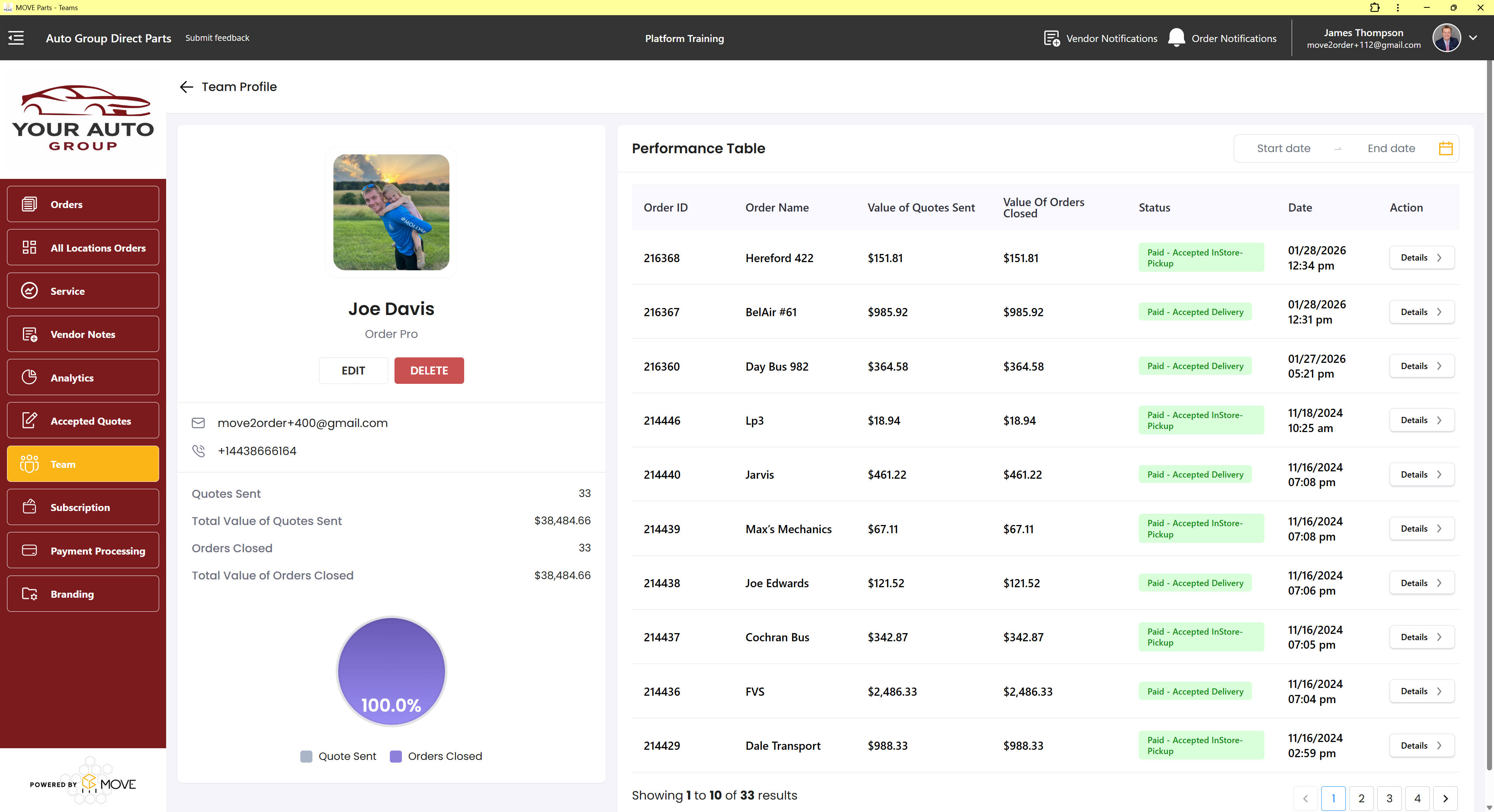Screen dimensions: 1494x812
Task: Toggle Quote Sent legend swatch
Action: [306, 756]
